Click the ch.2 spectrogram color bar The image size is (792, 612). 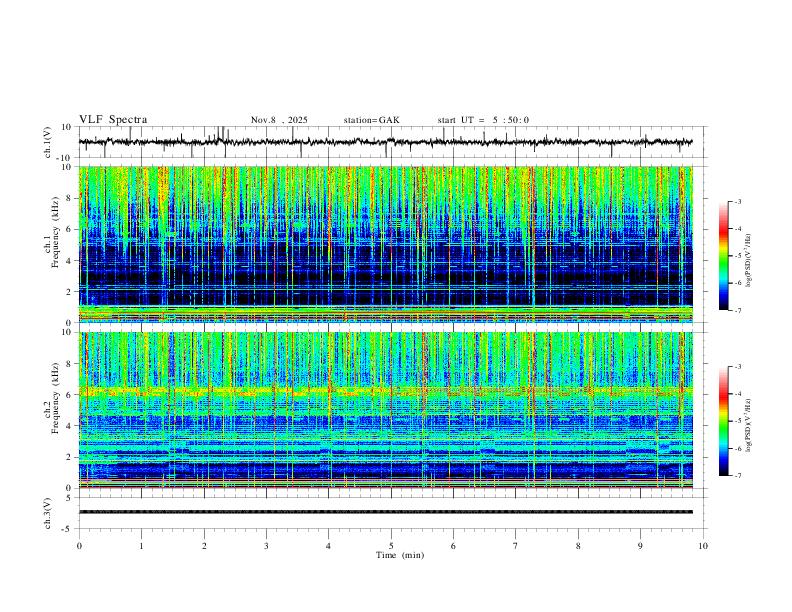point(724,421)
